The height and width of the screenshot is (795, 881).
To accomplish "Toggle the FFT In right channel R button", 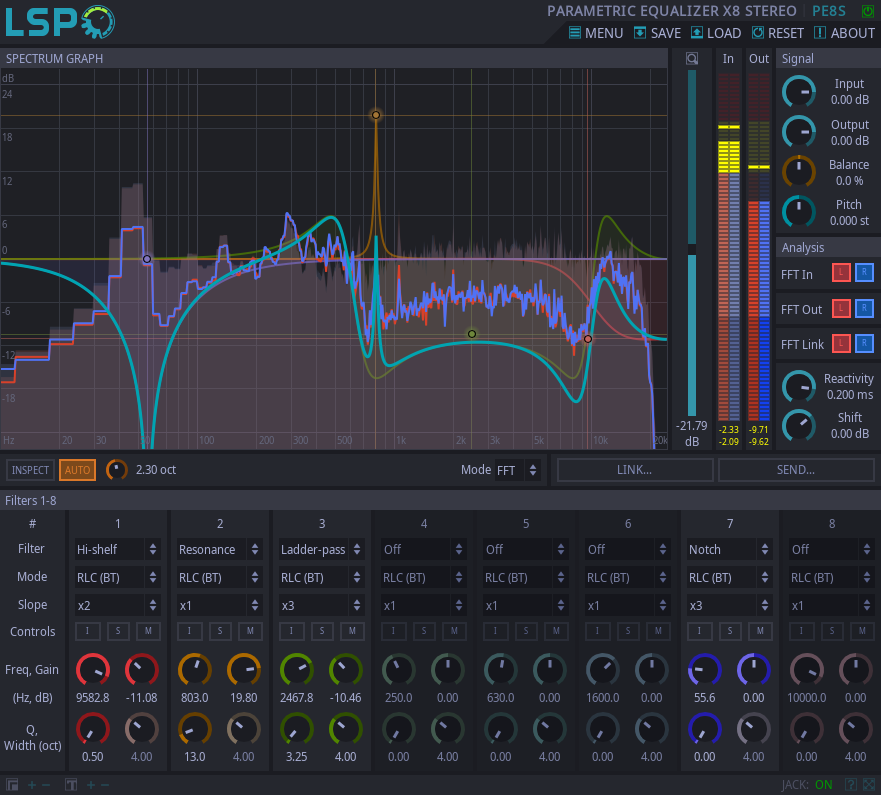I will pyautogui.click(x=864, y=273).
